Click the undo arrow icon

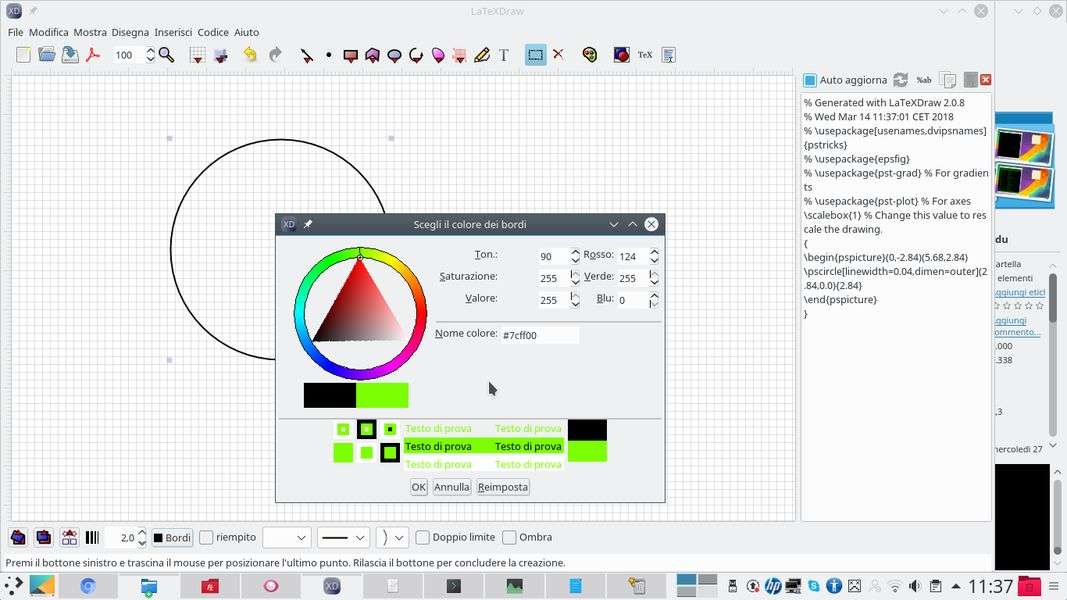coord(249,55)
